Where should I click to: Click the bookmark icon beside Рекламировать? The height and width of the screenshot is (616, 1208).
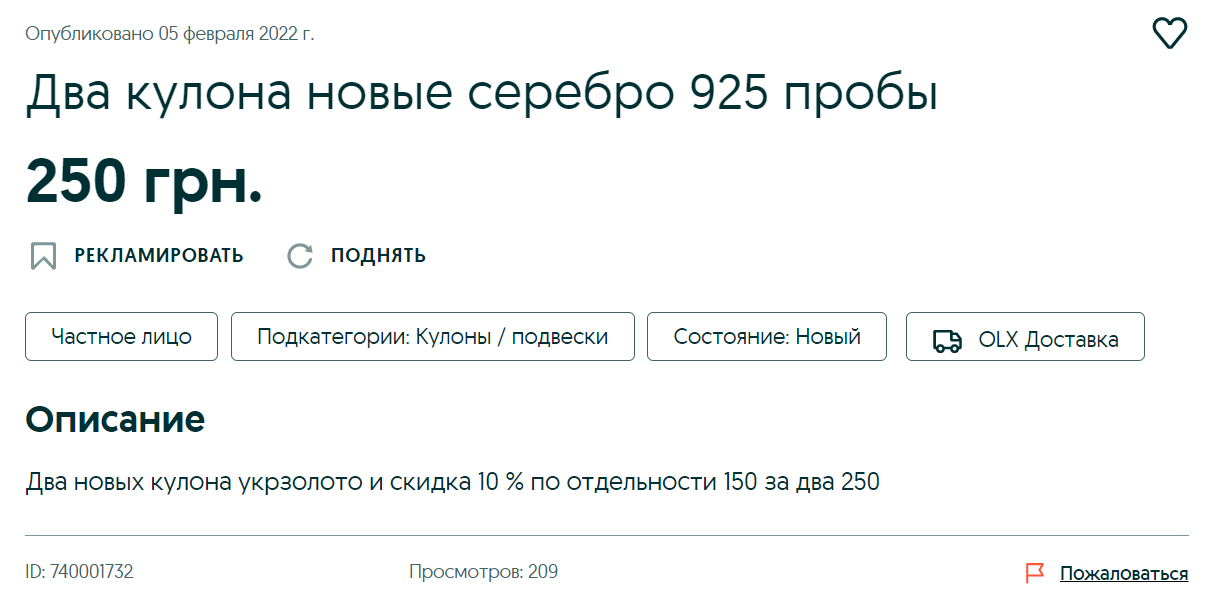click(x=43, y=256)
